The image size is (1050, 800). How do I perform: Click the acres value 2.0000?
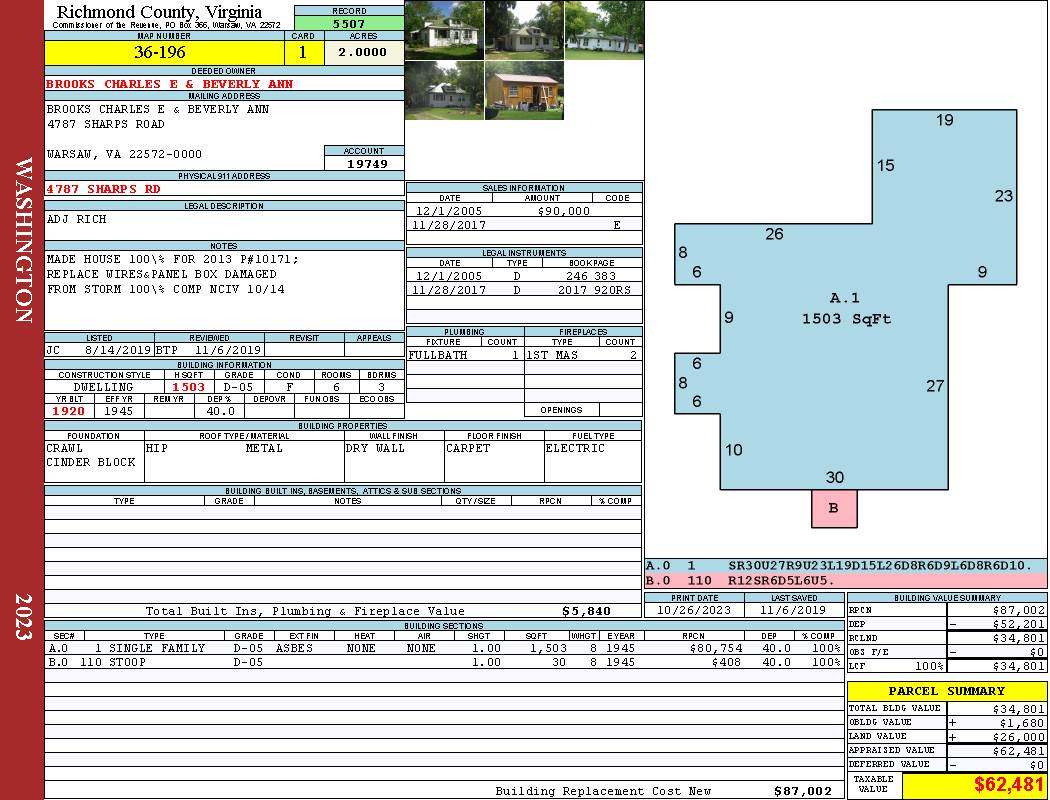tap(363, 52)
